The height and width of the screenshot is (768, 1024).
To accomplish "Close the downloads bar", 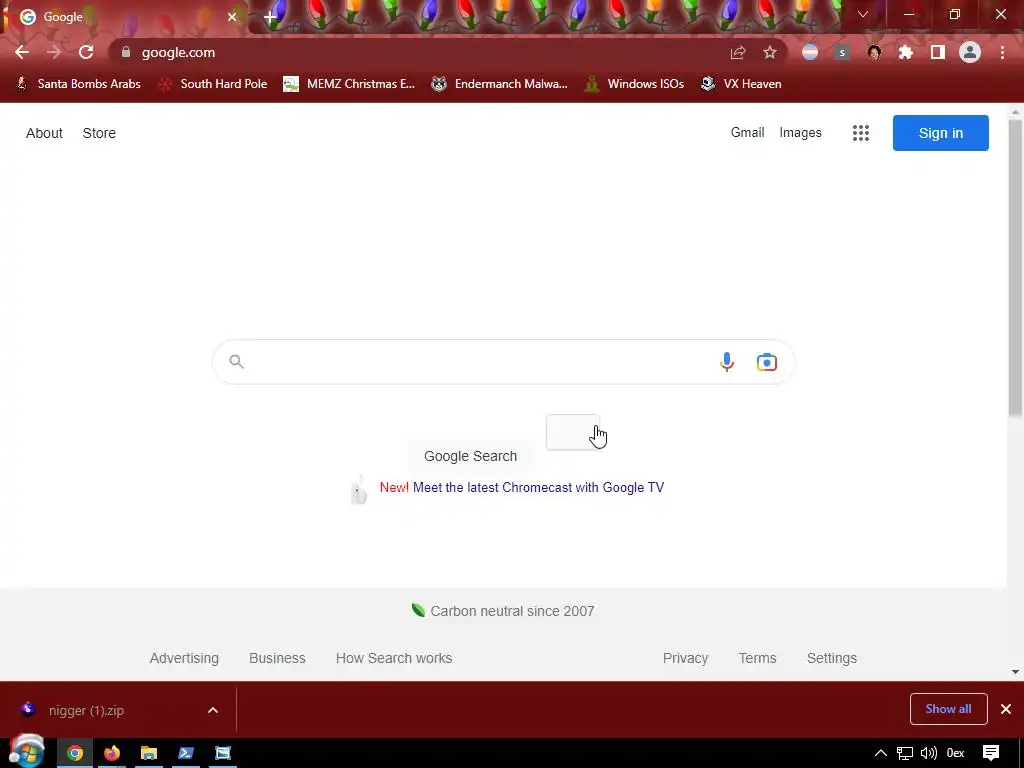I will point(1006,709).
